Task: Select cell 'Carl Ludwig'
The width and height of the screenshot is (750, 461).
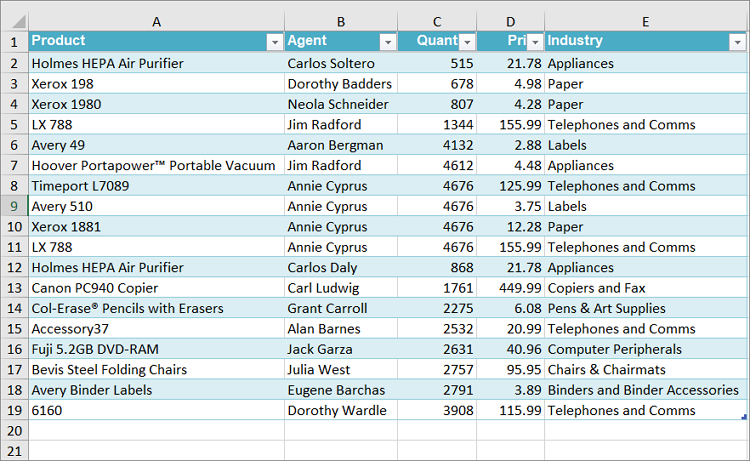Action: pyautogui.click(x=341, y=288)
